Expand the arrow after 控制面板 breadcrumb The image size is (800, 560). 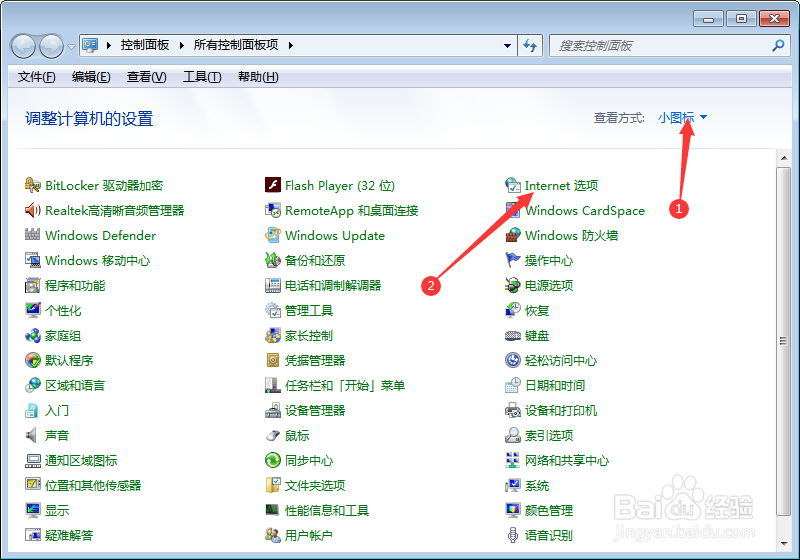pyautogui.click(x=182, y=45)
